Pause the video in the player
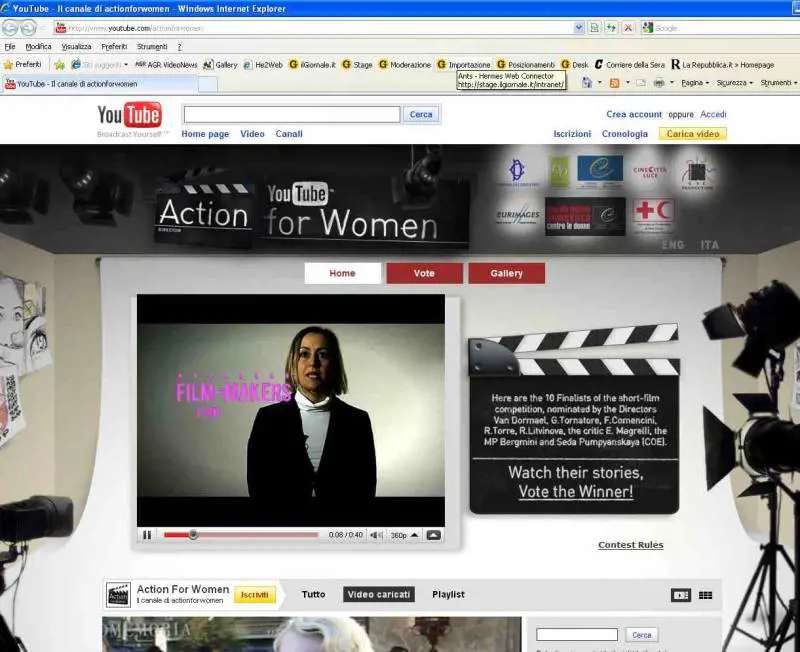 (x=147, y=535)
